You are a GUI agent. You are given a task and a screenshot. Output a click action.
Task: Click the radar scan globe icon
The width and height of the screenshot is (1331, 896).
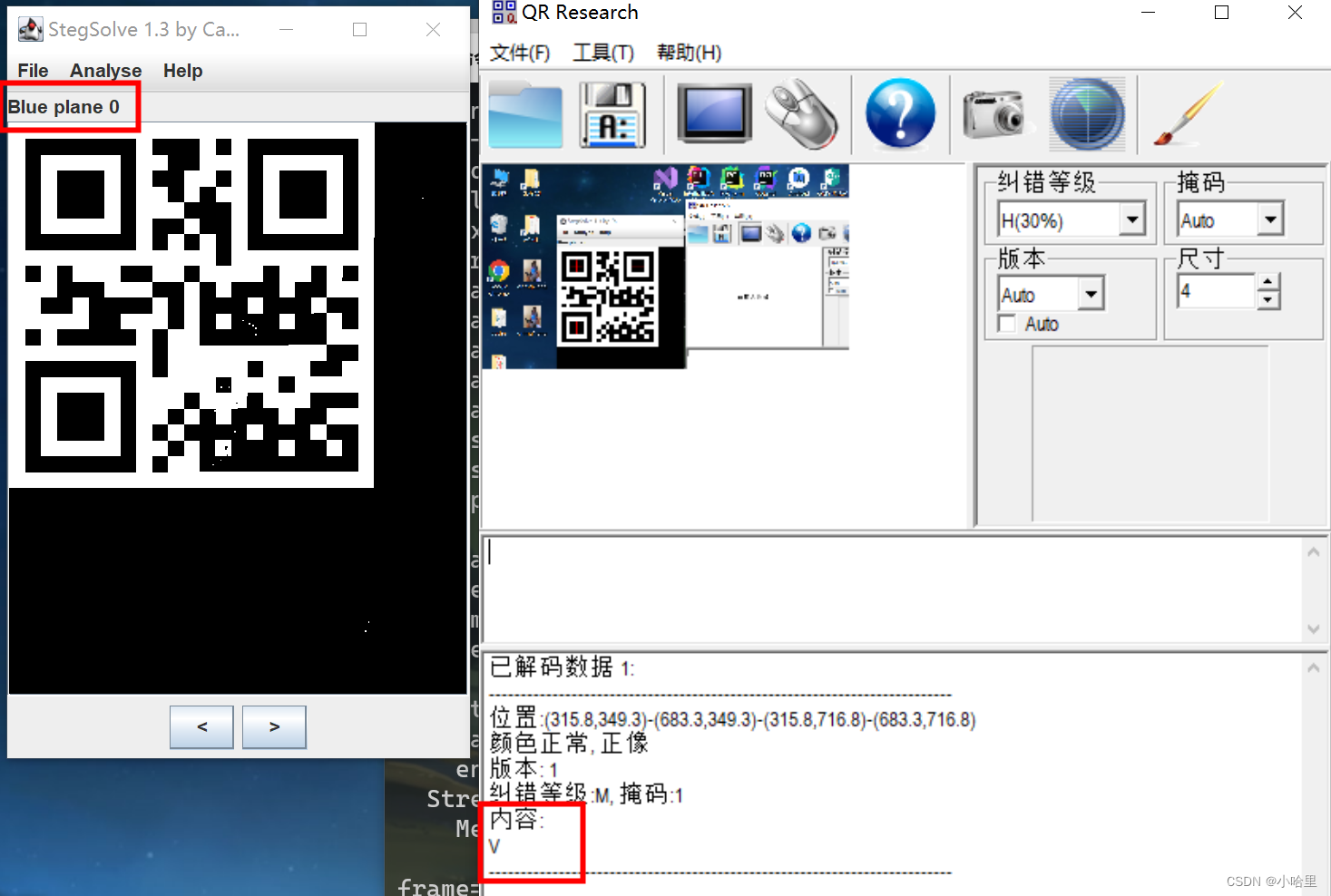coord(1087,114)
